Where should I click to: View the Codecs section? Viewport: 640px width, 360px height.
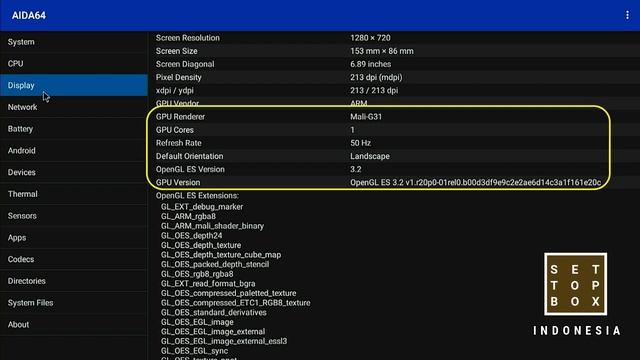73,259
